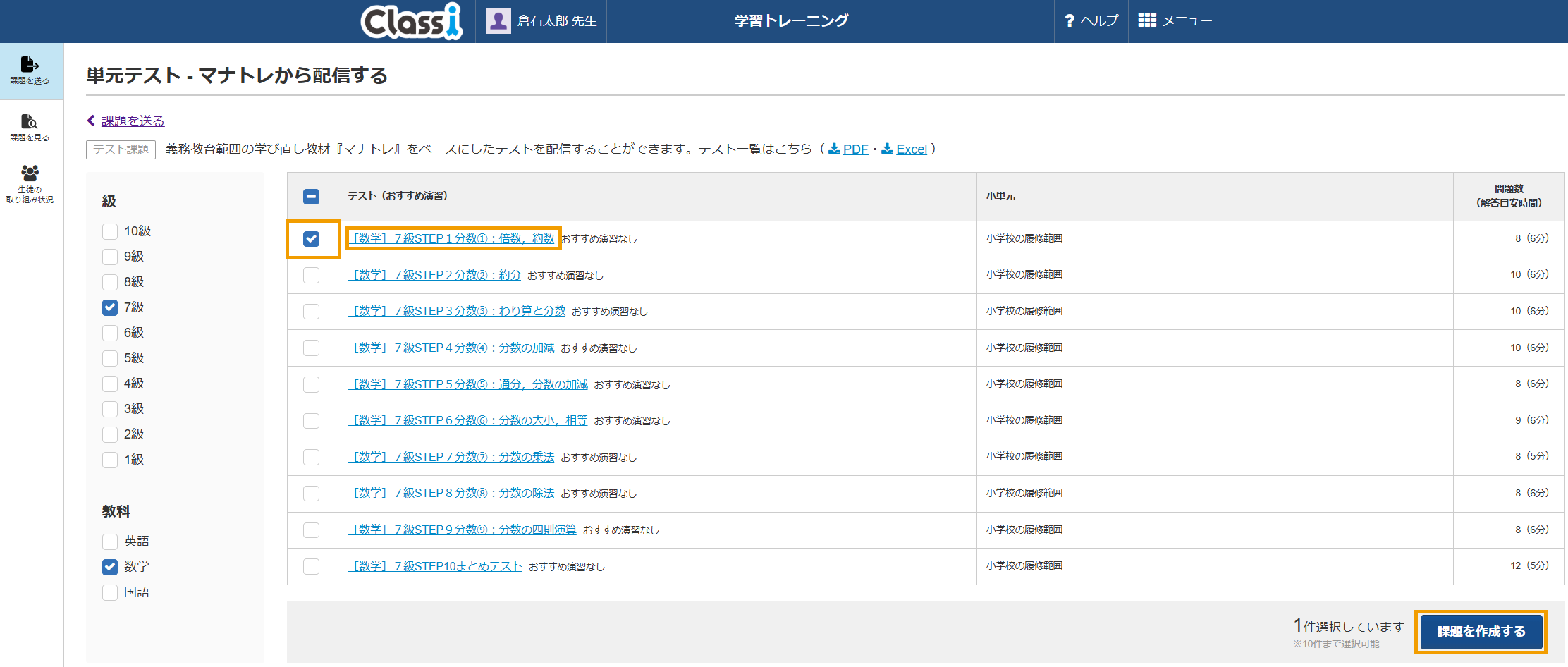
Task: Check the STEP 2 約分 row checkbox
Action: tap(311, 275)
